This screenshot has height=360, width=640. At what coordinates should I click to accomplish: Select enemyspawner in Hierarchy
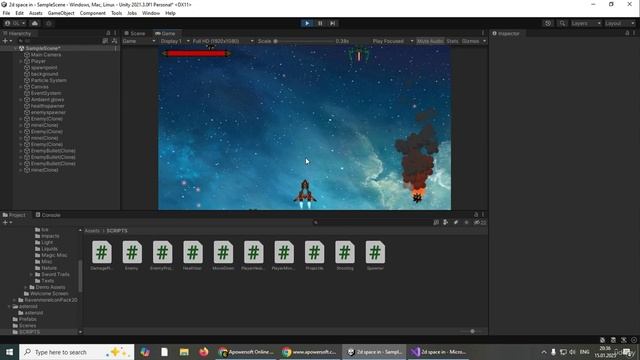48,112
